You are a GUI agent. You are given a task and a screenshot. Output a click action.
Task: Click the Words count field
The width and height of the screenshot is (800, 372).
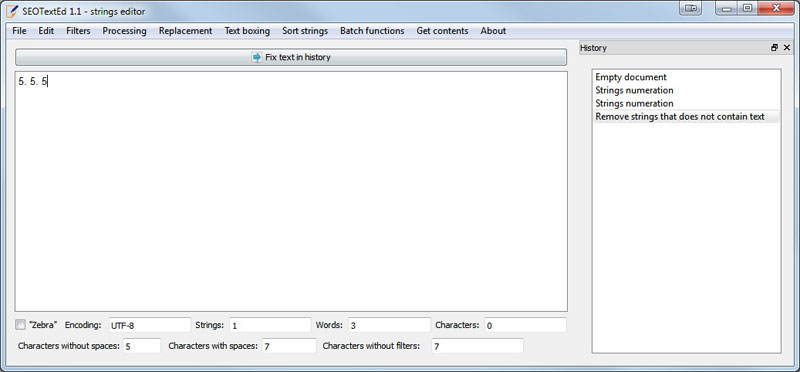pos(389,325)
